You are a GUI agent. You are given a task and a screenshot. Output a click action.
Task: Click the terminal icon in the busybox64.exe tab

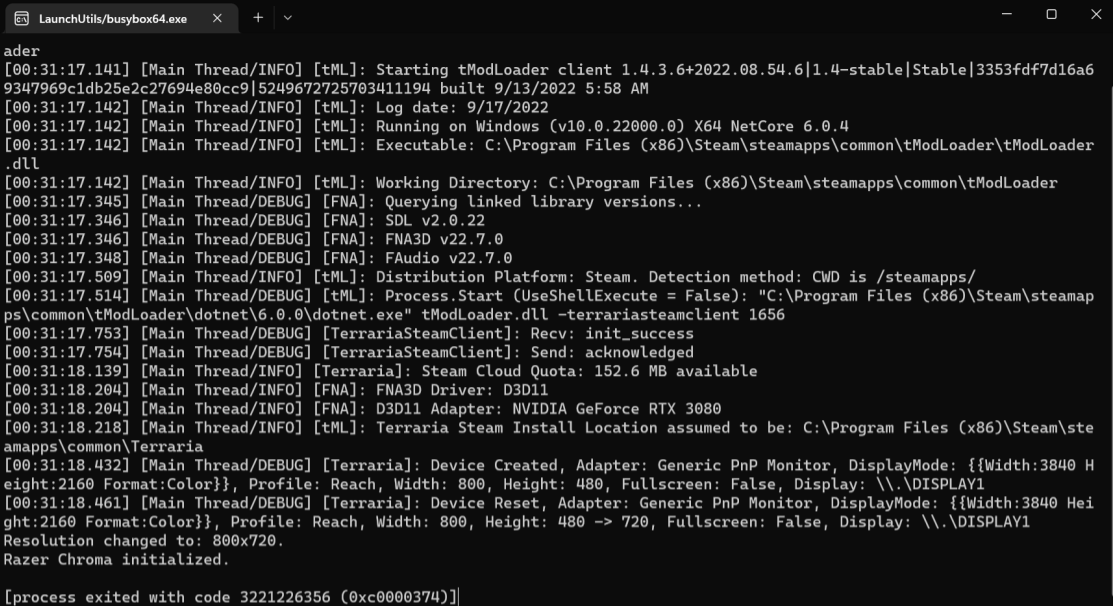click(x=21, y=18)
